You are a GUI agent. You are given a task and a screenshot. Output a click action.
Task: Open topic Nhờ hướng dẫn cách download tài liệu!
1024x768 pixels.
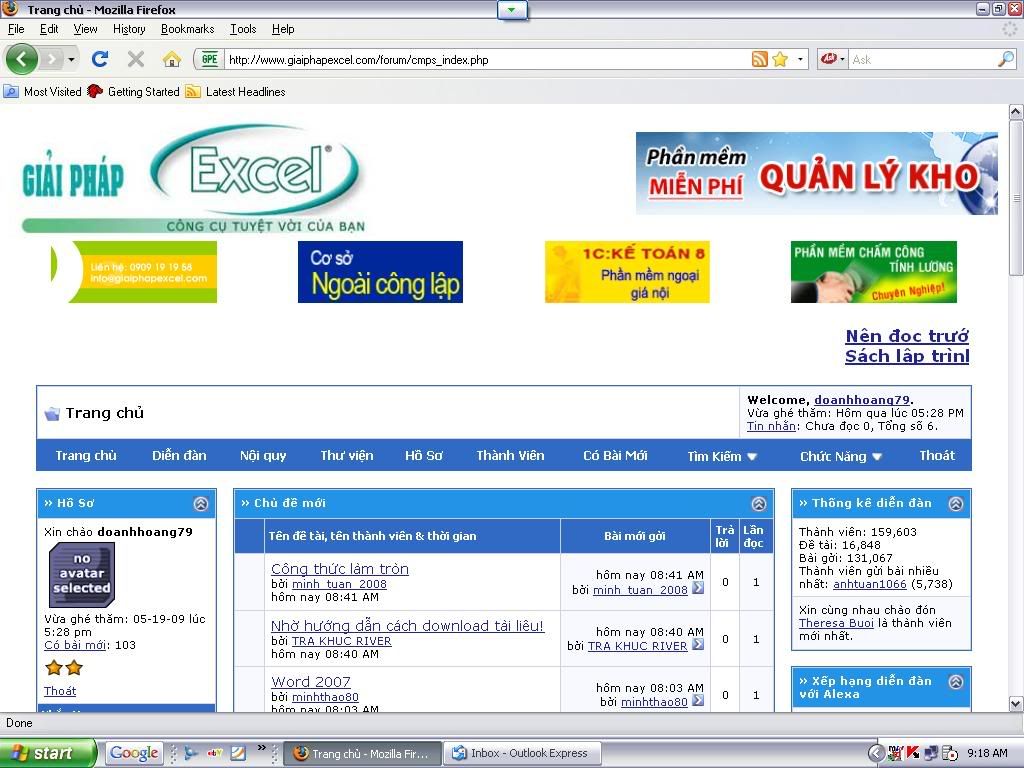(408, 626)
